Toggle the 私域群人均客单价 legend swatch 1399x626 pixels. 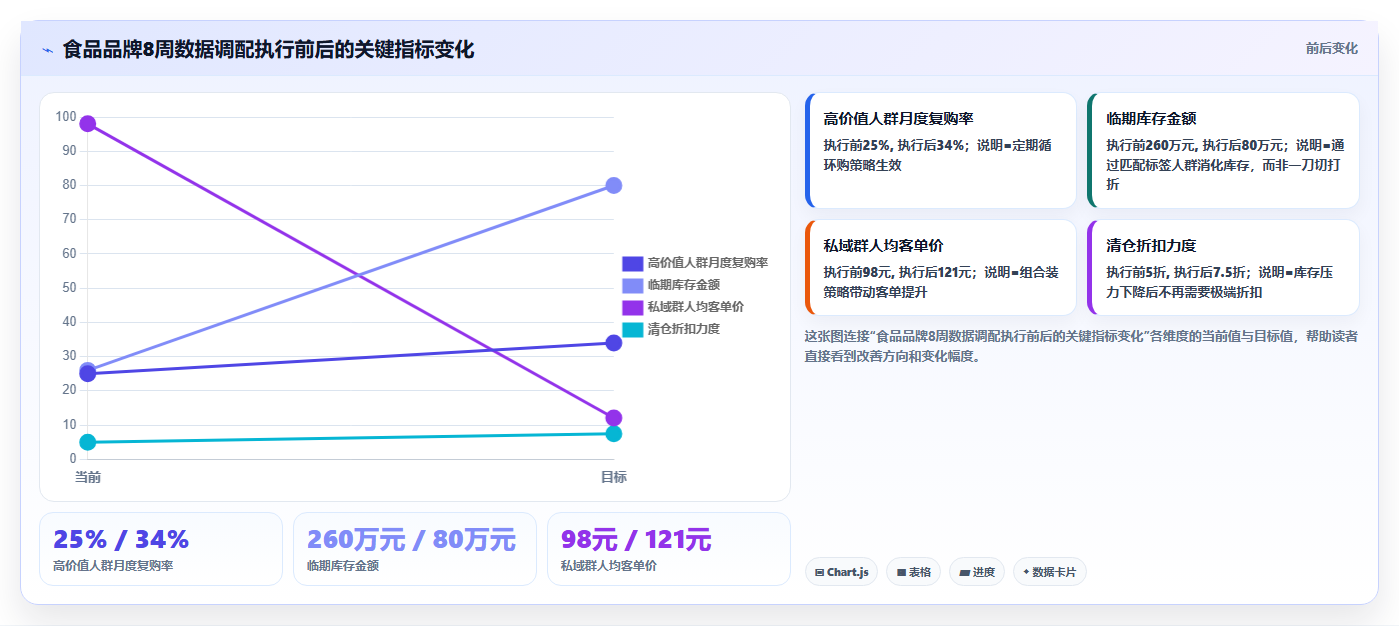tap(632, 307)
